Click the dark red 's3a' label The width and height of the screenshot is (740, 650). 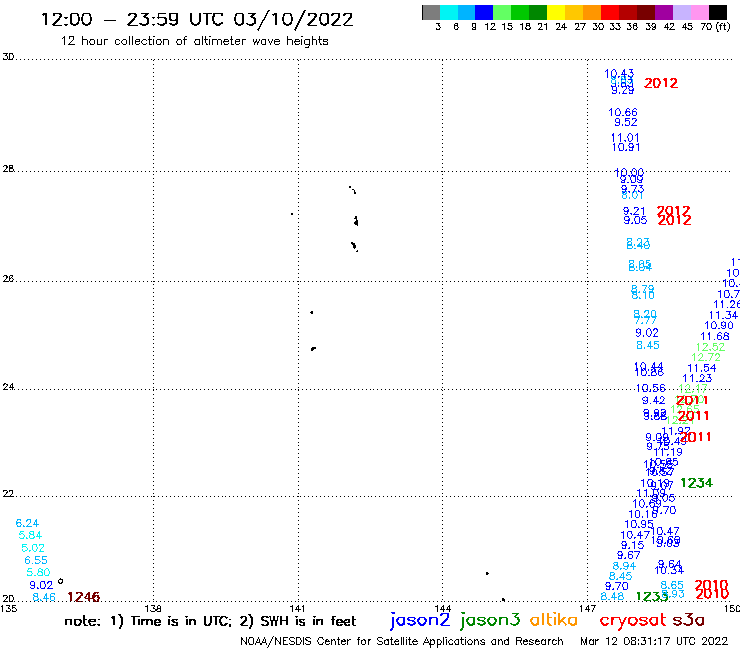[x=689, y=620]
